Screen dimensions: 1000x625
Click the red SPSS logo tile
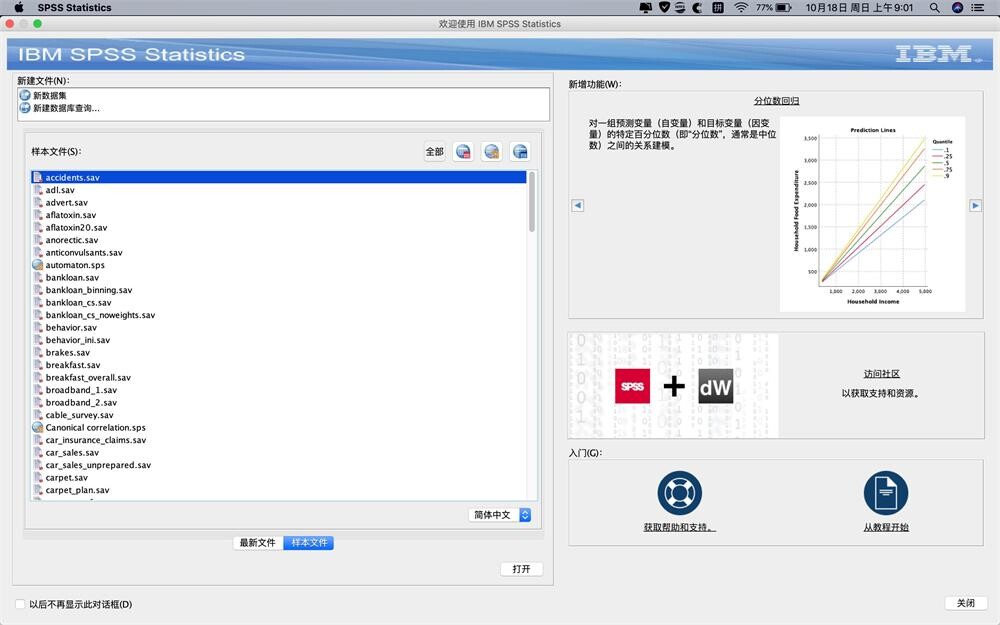pos(632,386)
